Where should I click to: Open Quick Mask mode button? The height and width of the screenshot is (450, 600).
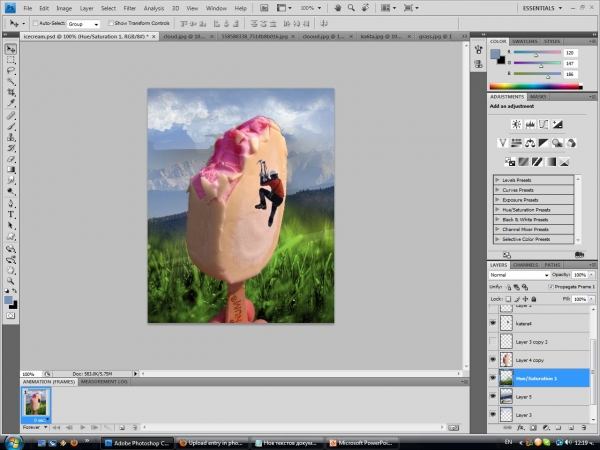11,316
